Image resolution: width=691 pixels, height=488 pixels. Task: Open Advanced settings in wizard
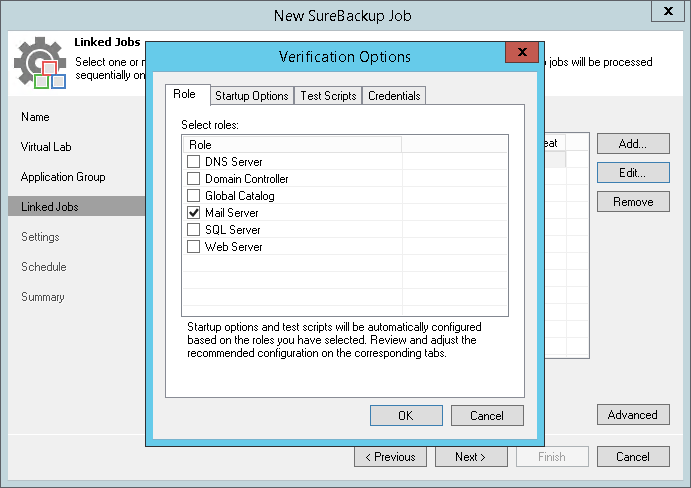click(633, 415)
